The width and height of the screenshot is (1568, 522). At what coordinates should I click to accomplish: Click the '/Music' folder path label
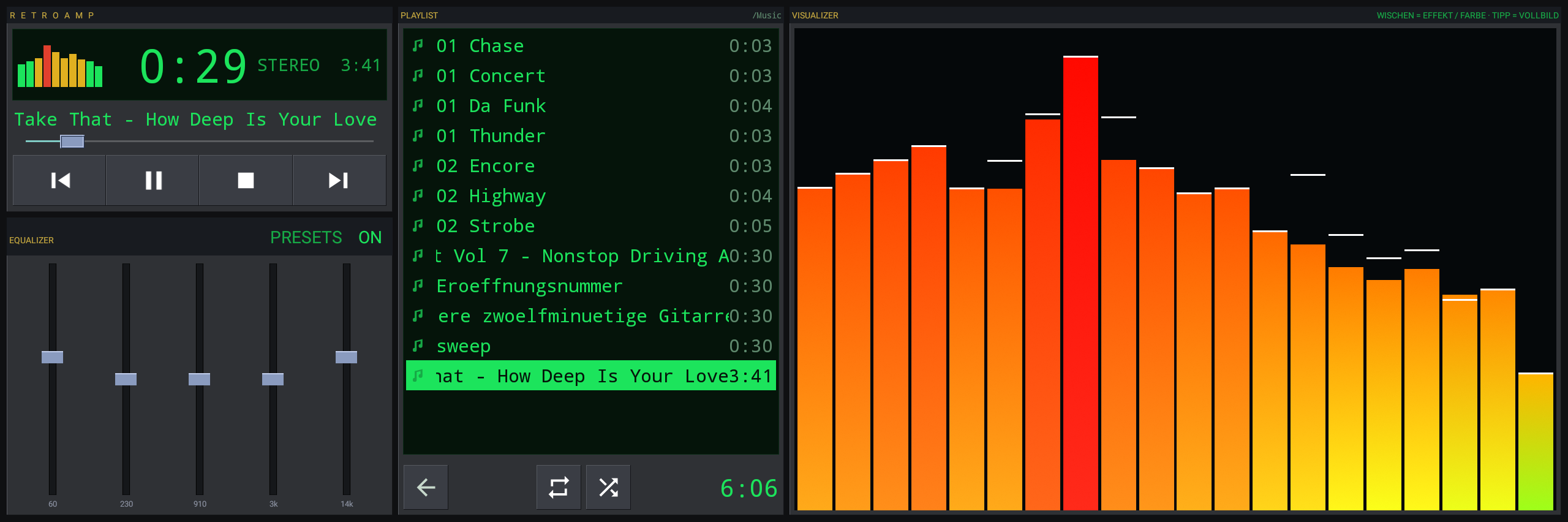767,15
